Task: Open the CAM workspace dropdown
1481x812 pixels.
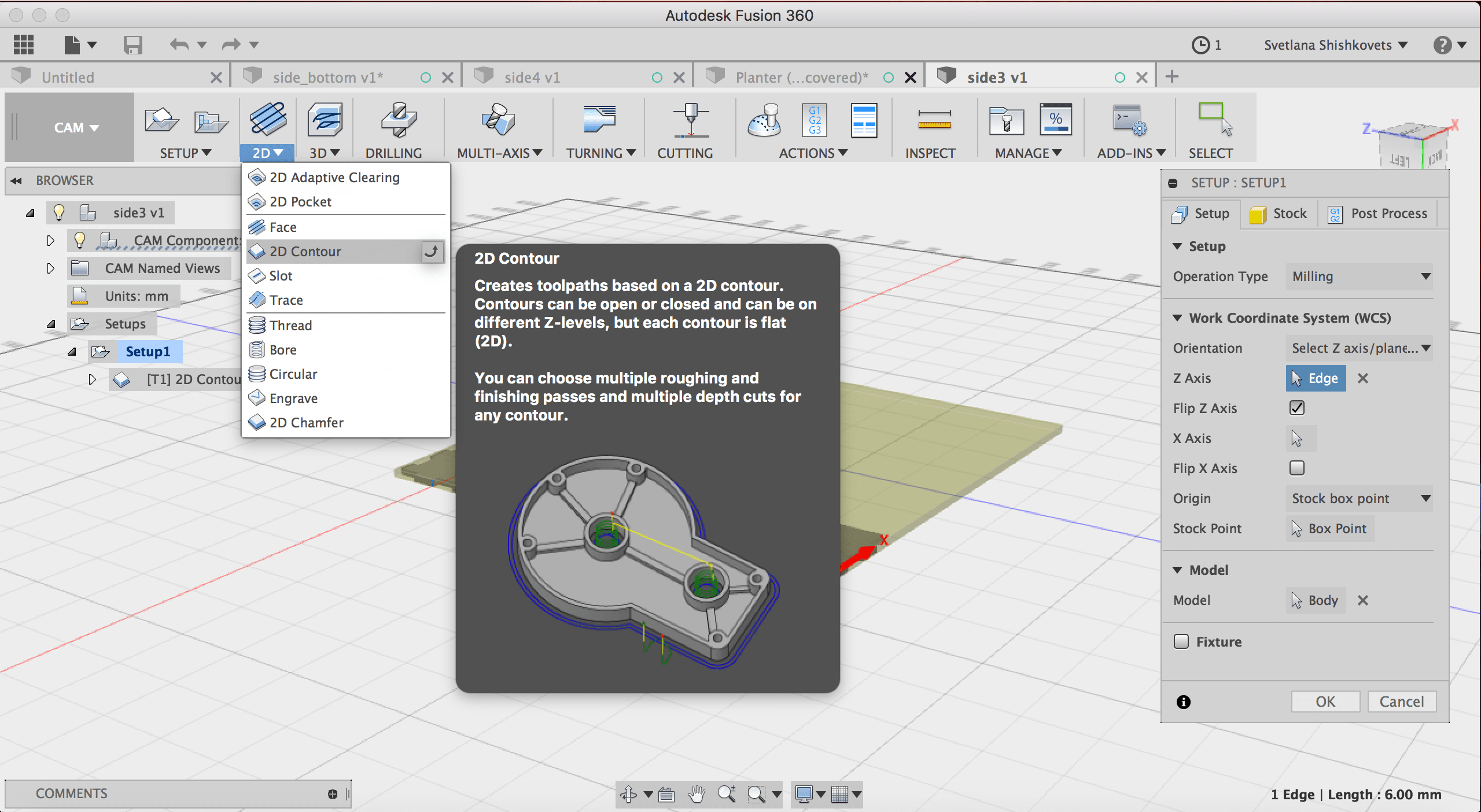Action: [x=76, y=127]
